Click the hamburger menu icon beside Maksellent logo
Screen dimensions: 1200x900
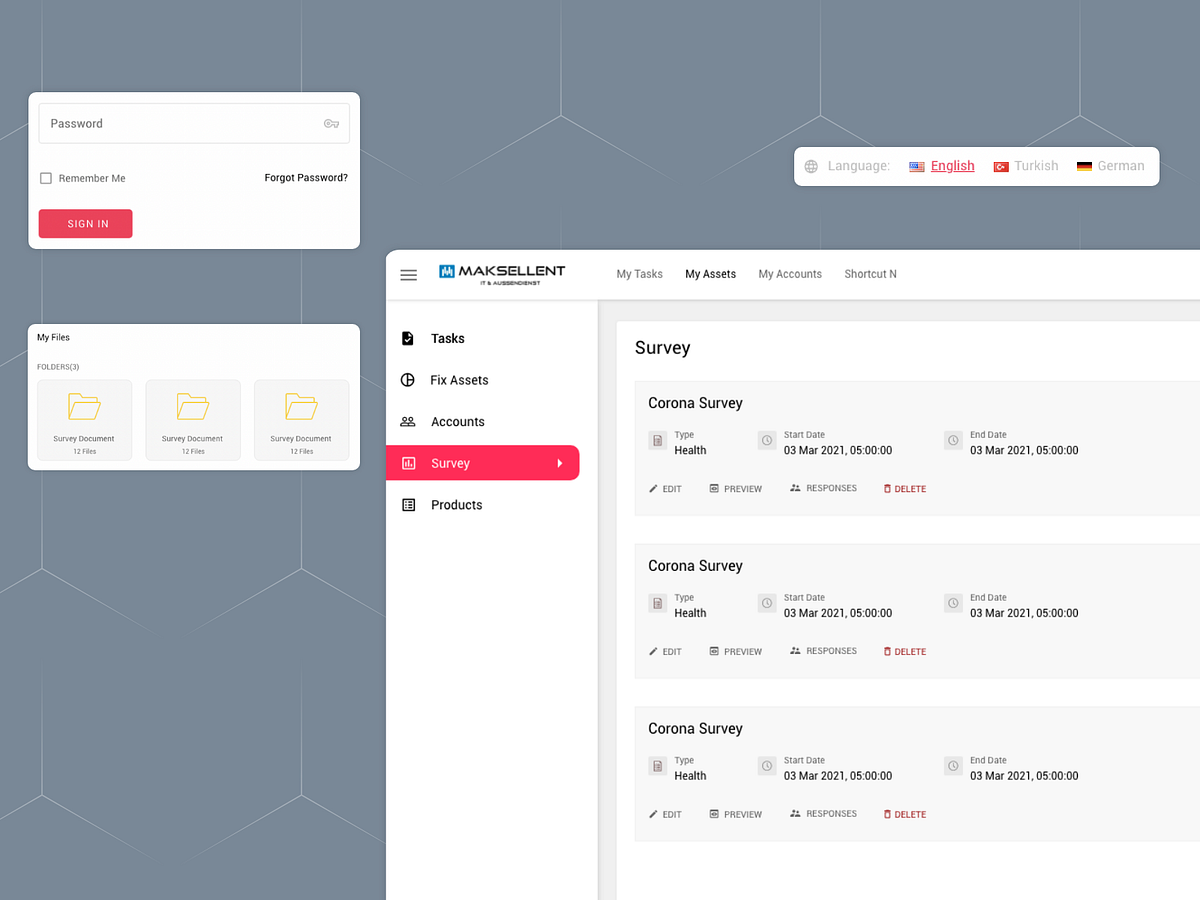(408, 274)
